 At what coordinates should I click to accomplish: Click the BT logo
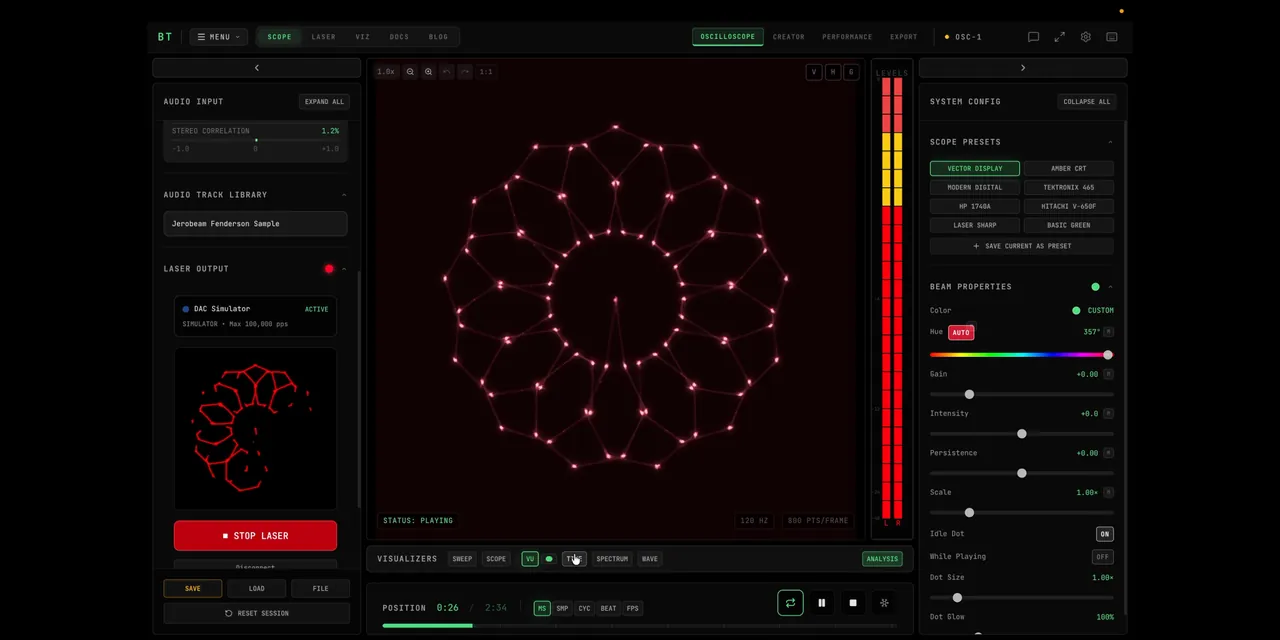click(x=165, y=37)
